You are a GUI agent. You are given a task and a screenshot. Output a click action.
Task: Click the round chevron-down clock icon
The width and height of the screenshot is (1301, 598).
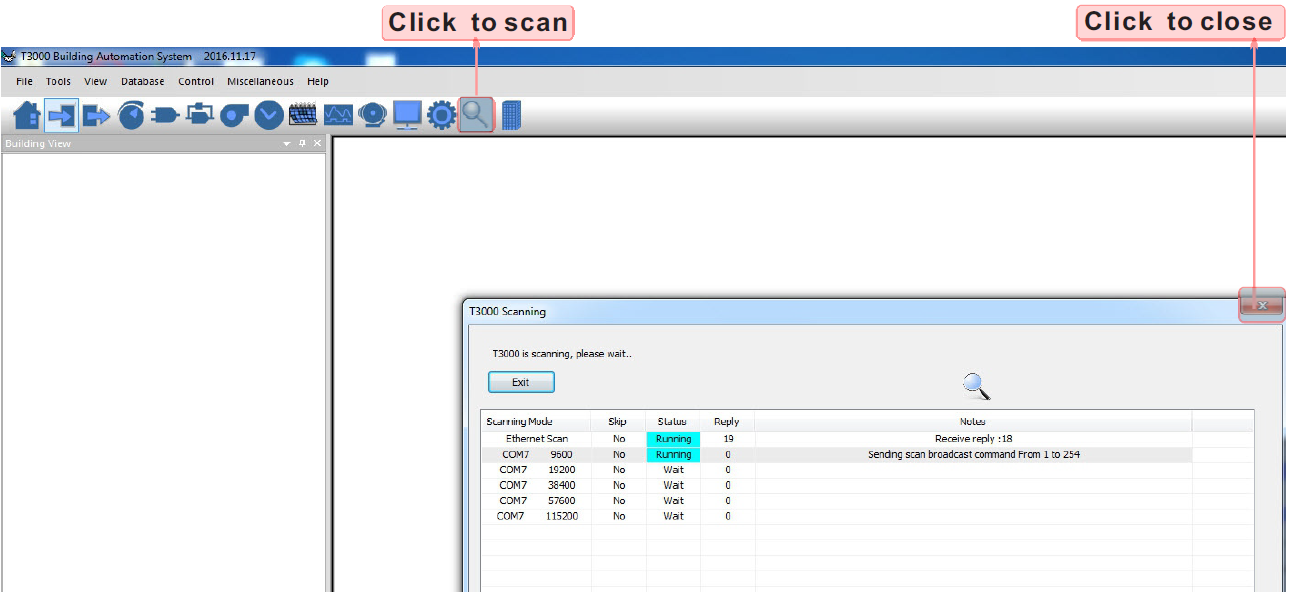click(268, 116)
